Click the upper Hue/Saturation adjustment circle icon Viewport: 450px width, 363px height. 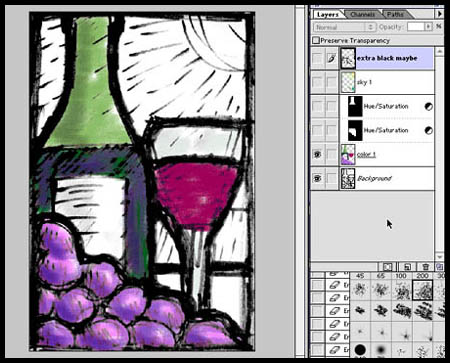tap(429, 107)
